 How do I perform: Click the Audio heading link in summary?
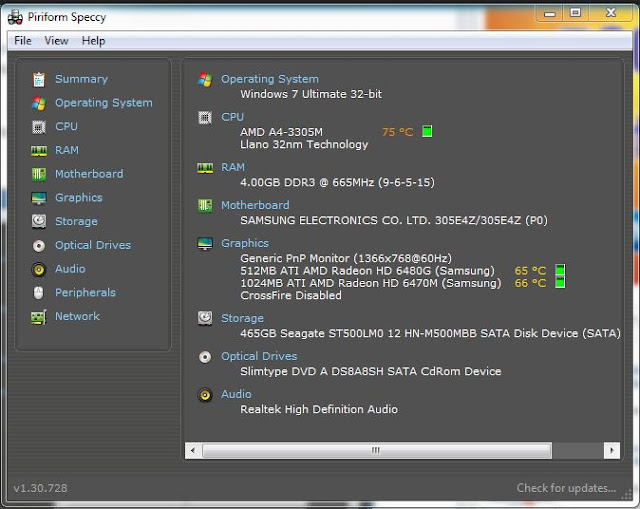click(x=236, y=394)
